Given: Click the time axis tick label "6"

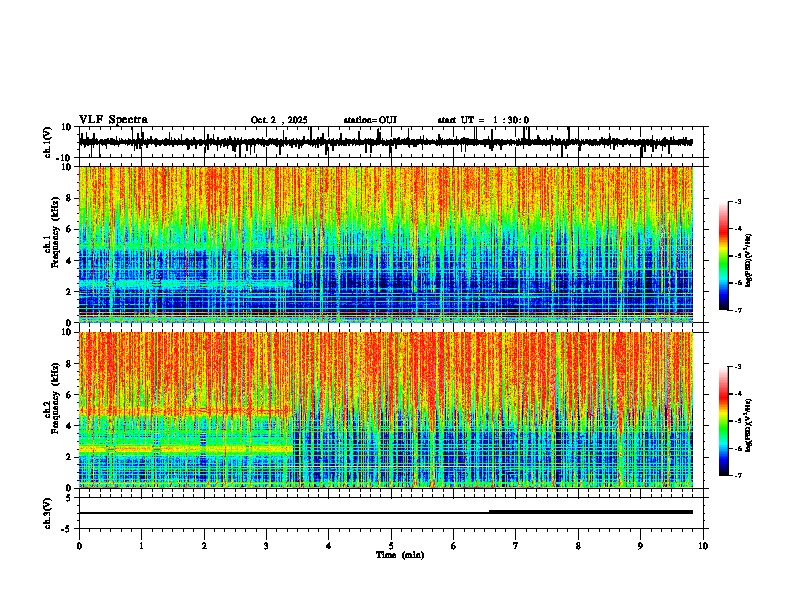Looking at the screenshot, I should tap(454, 546).
